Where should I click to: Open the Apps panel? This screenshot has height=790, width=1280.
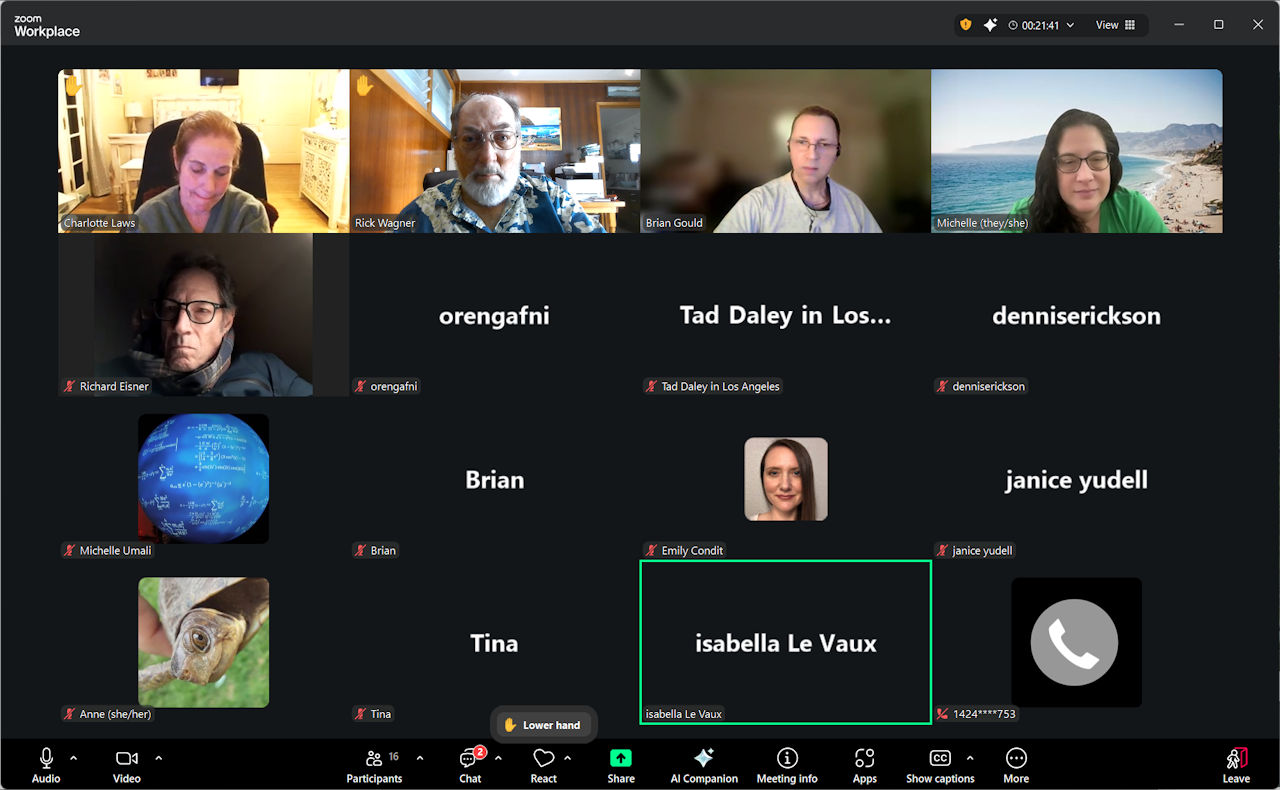[864, 765]
